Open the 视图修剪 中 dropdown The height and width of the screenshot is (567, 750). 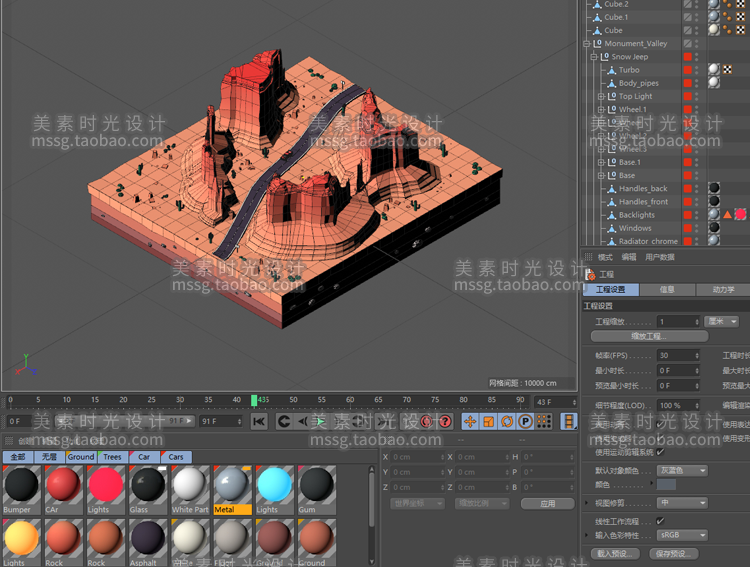[x=682, y=503]
